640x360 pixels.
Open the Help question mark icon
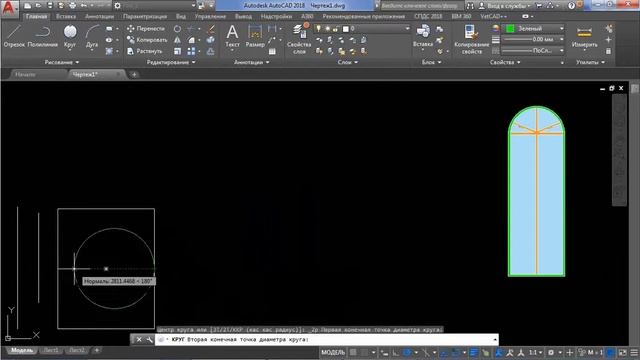pyautogui.click(x=571, y=6)
